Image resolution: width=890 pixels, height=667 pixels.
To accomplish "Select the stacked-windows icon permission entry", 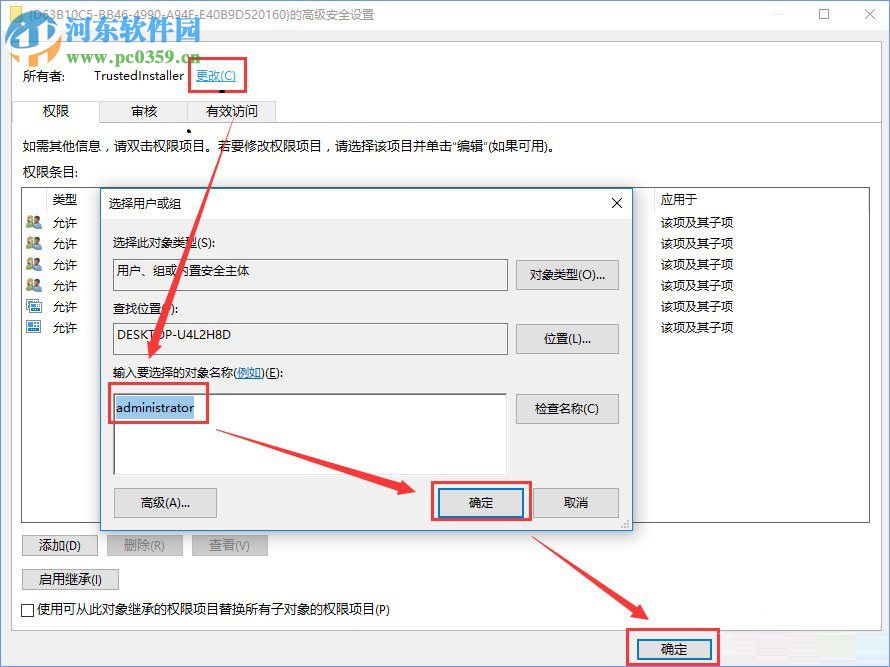I will point(32,305).
